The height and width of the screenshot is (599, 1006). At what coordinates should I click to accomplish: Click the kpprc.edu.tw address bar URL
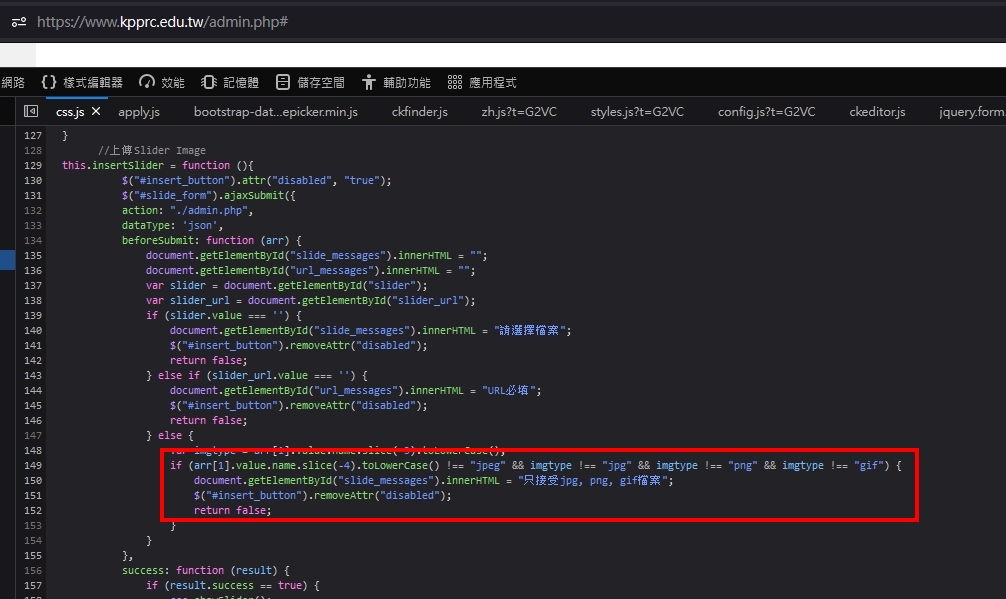click(x=162, y=22)
